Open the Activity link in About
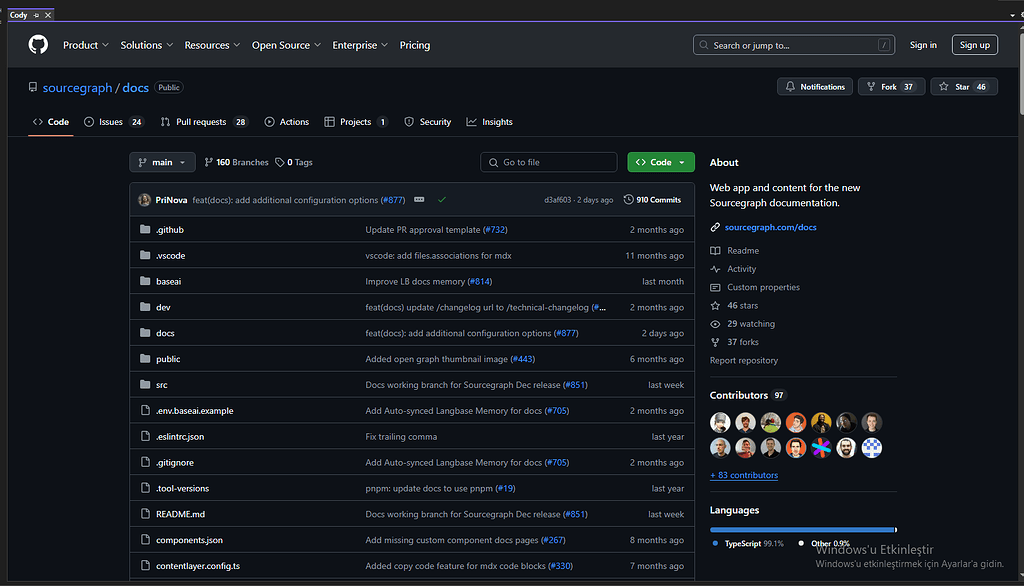Image resolution: width=1024 pixels, height=586 pixels. [x=741, y=269]
